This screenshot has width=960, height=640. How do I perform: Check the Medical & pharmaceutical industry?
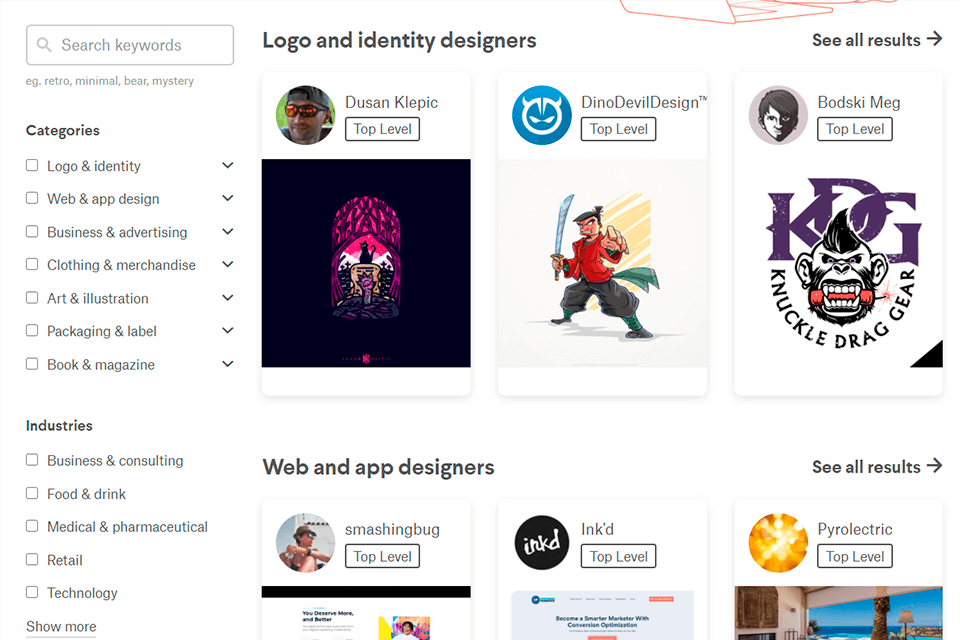(x=32, y=526)
